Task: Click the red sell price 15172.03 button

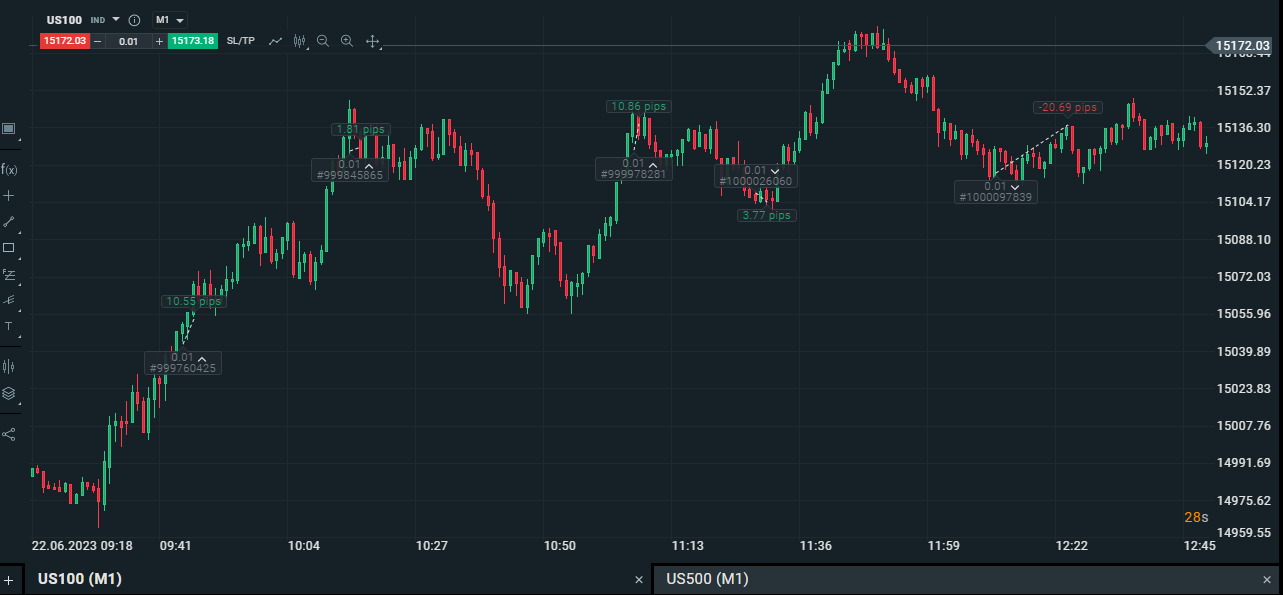Action: pyautogui.click(x=64, y=41)
